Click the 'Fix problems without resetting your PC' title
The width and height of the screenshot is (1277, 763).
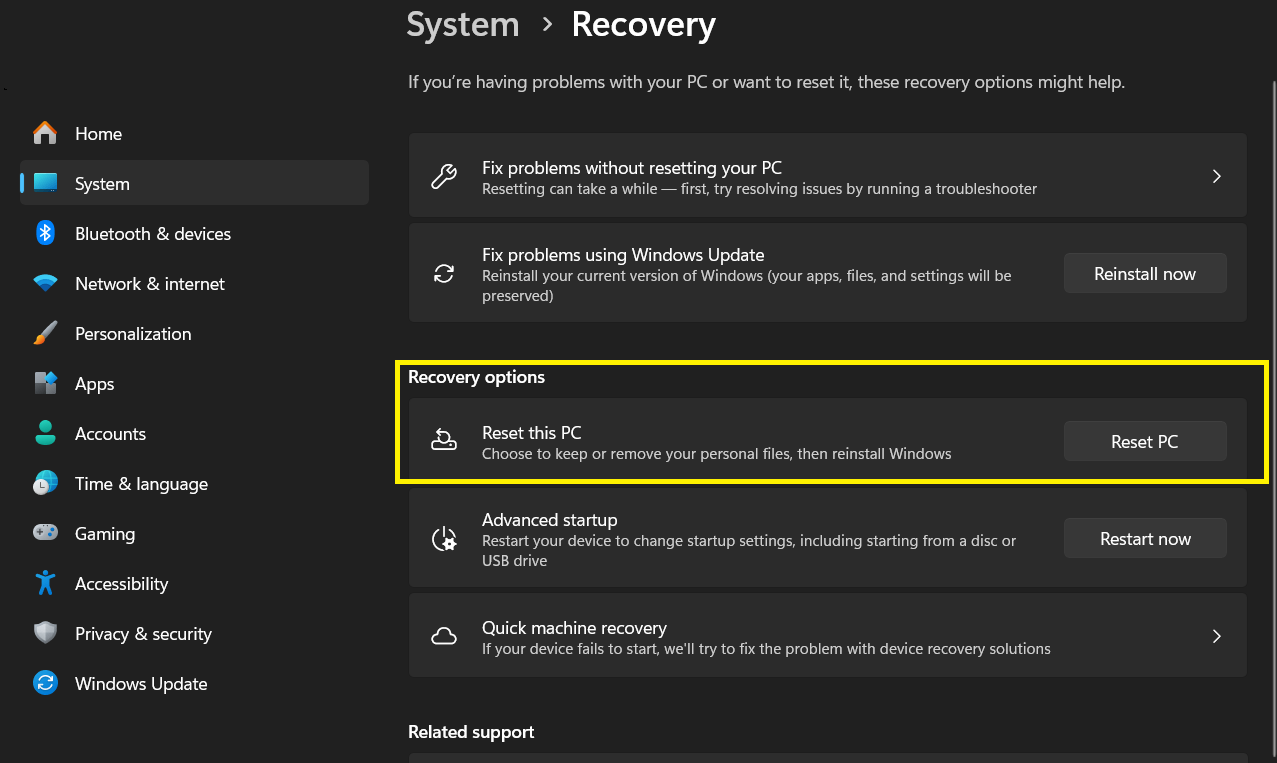632,168
